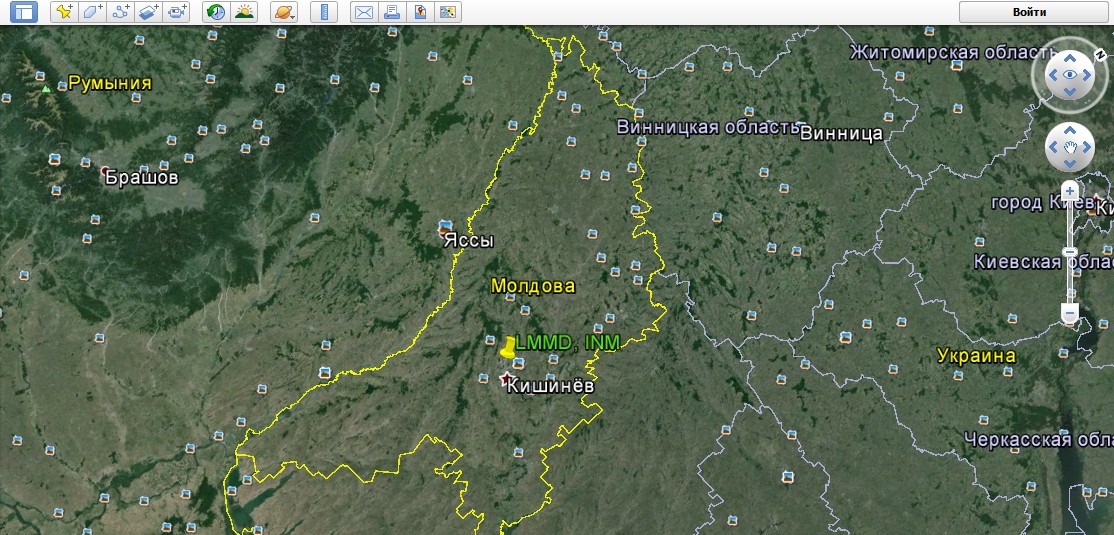
Task: Start recording a tour
Action: point(177,12)
